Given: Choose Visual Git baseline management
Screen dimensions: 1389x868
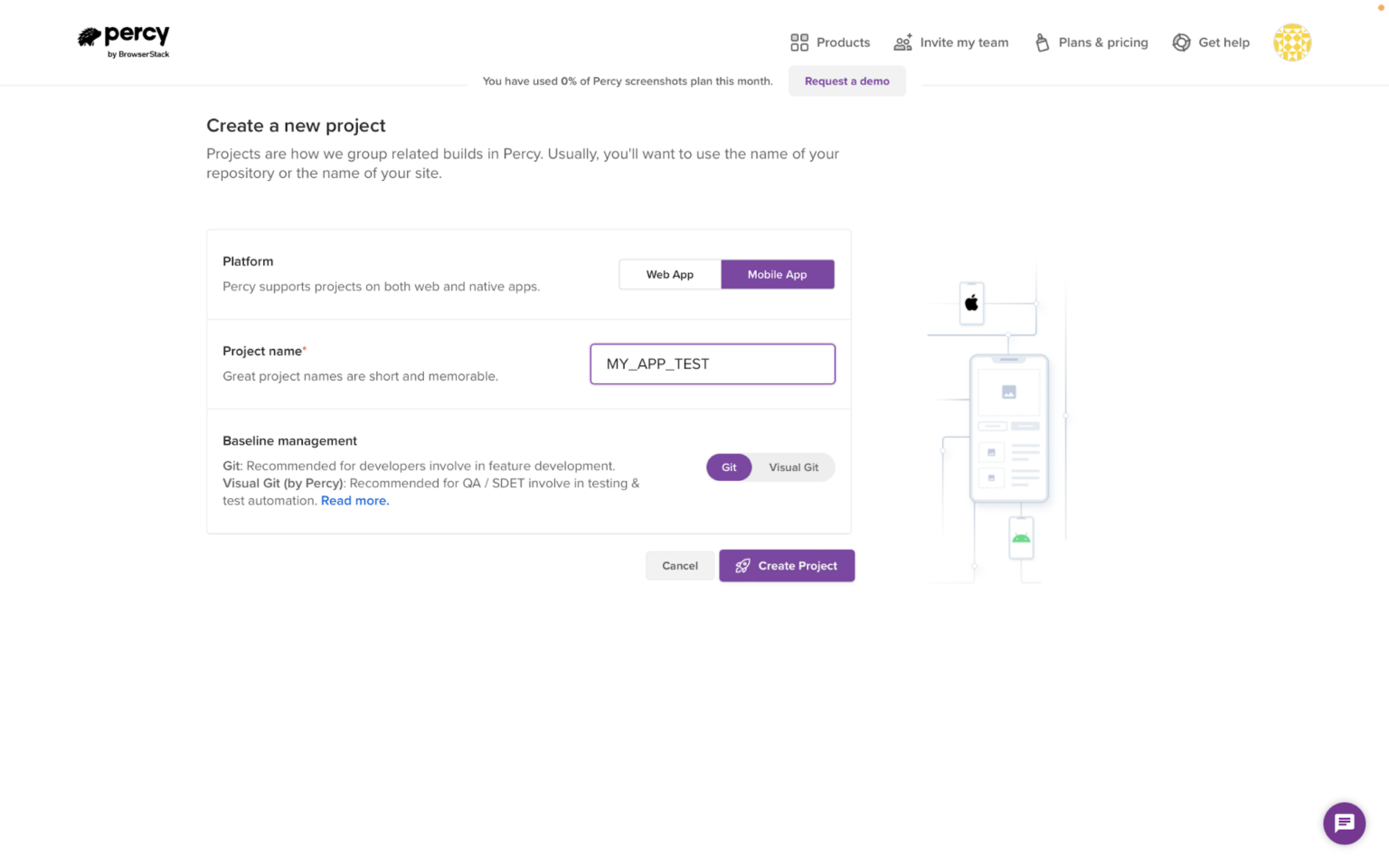Looking at the screenshot, I should coord(794,467).
